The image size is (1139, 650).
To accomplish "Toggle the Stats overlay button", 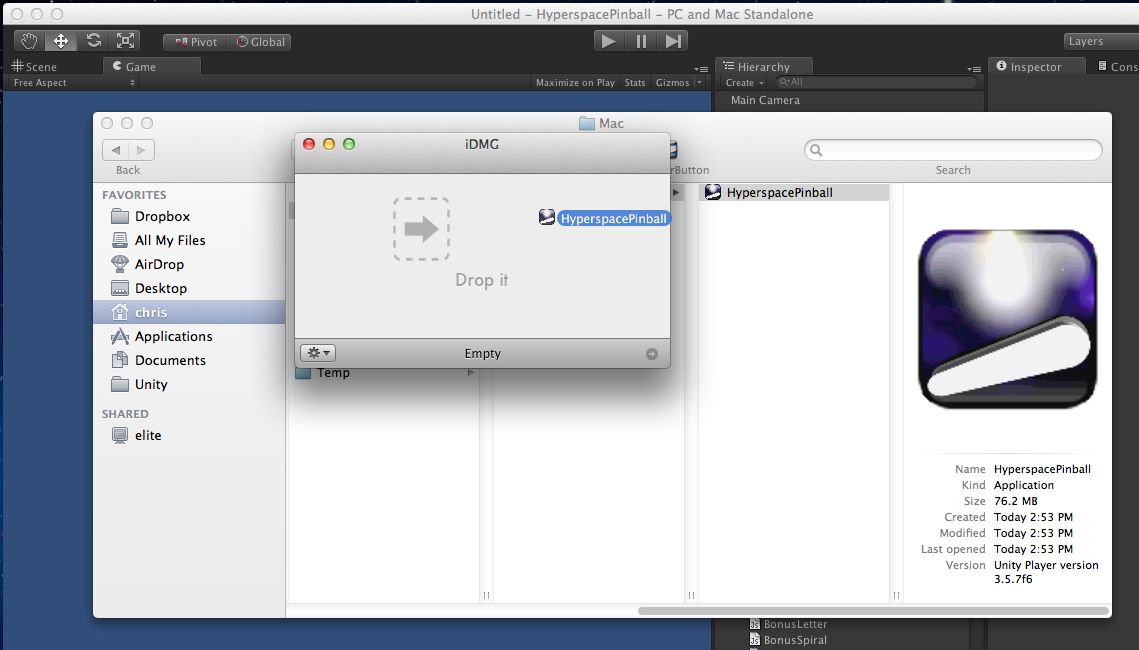I will click(635, 83).
